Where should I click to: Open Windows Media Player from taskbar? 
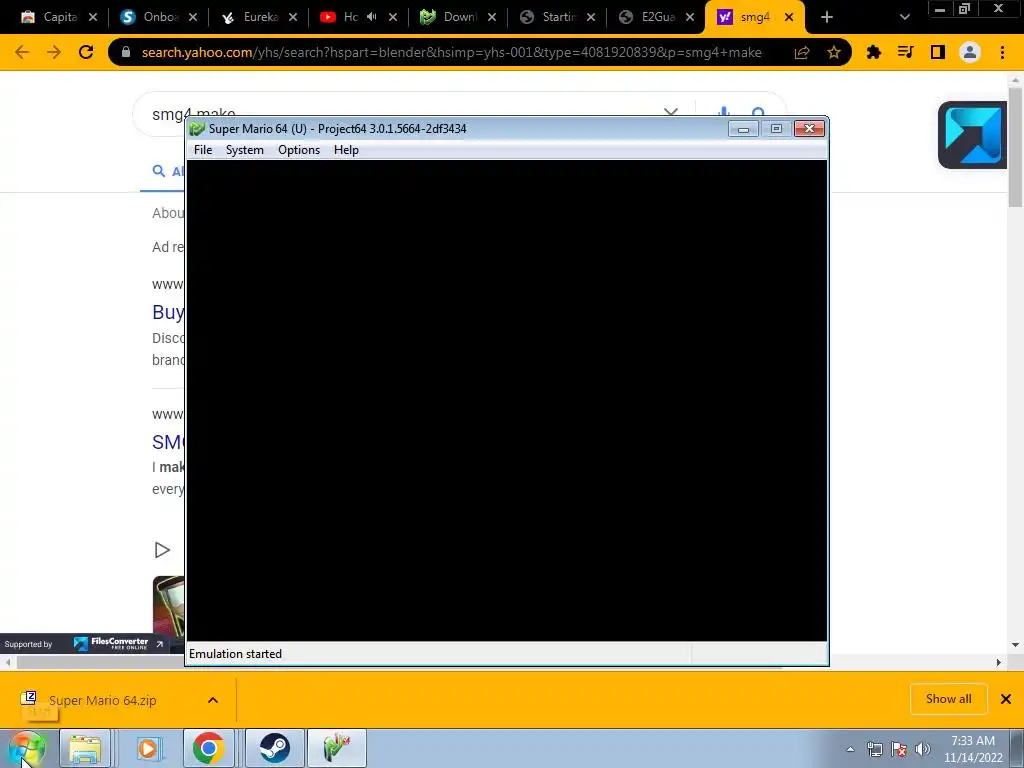coord(148,748)
